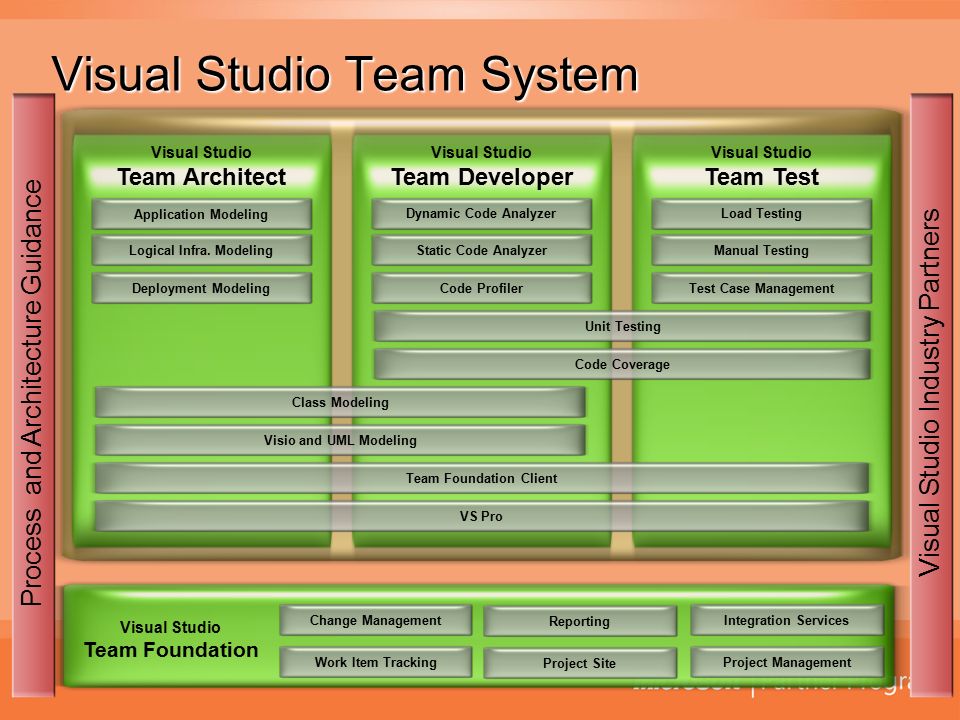Select the Logical Infra. Modeling box
Viewport: 960px width, 720px height.
point(201,250)
